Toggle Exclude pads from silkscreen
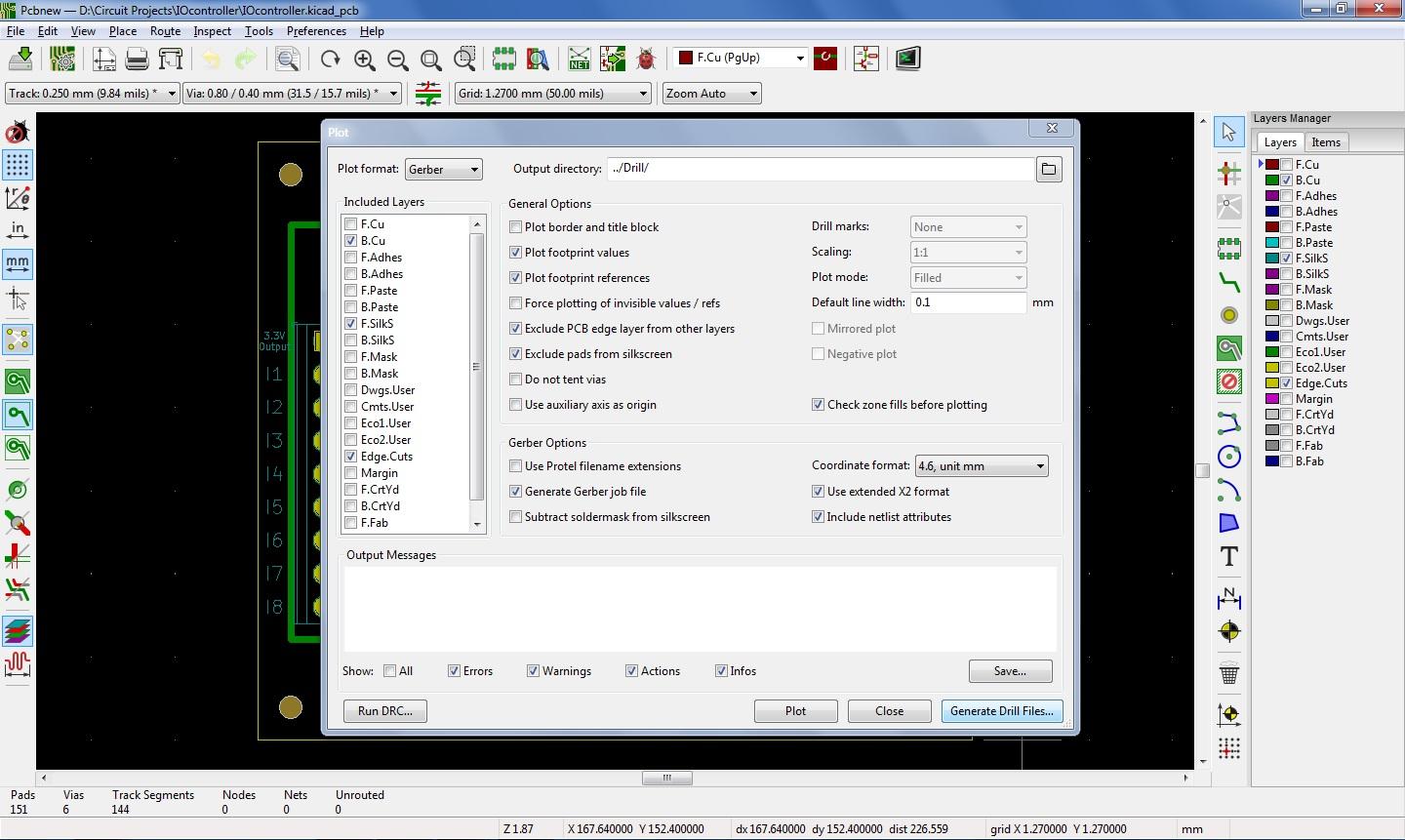1405x840 pixels. [516, 354]
